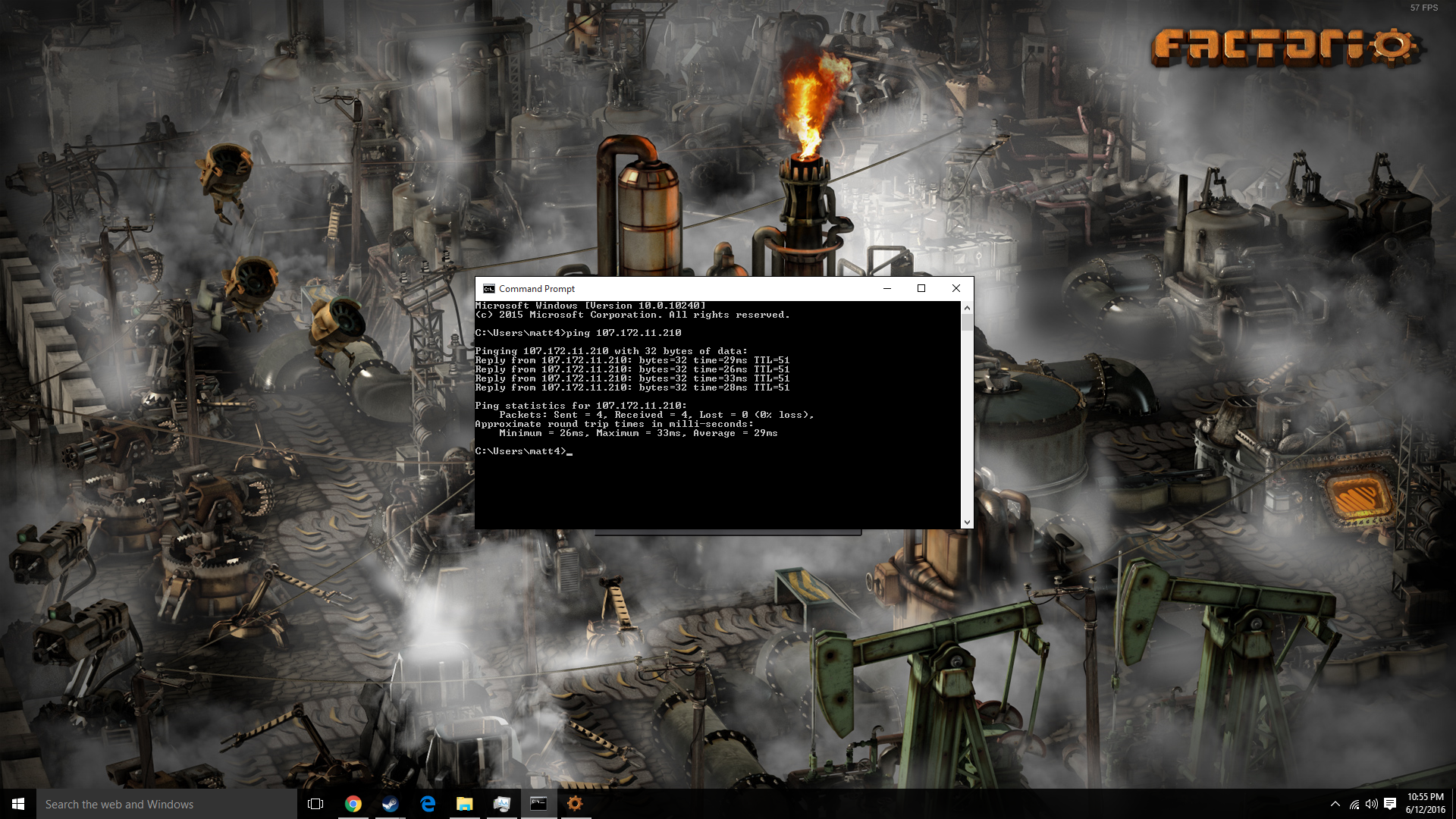Click the '2015 Microsoft Corporation' copyright line
Screen dimensions: 1456x819
632,315
